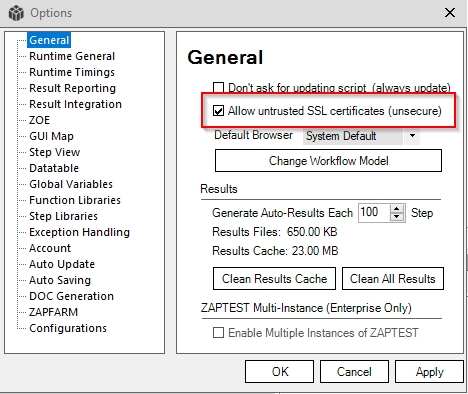Close the Options dialog
468x394 pixels.
coord(450,13)
